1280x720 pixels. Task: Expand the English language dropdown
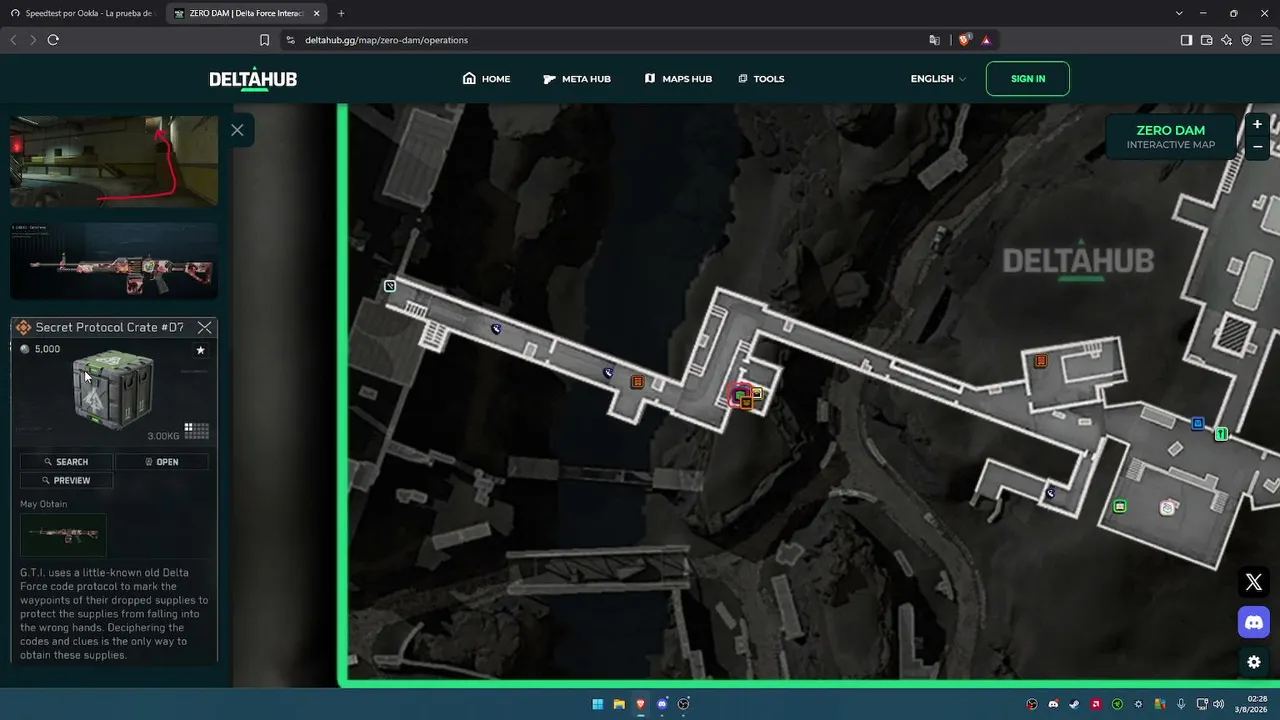pyautogui.click(x=938, y=79)
